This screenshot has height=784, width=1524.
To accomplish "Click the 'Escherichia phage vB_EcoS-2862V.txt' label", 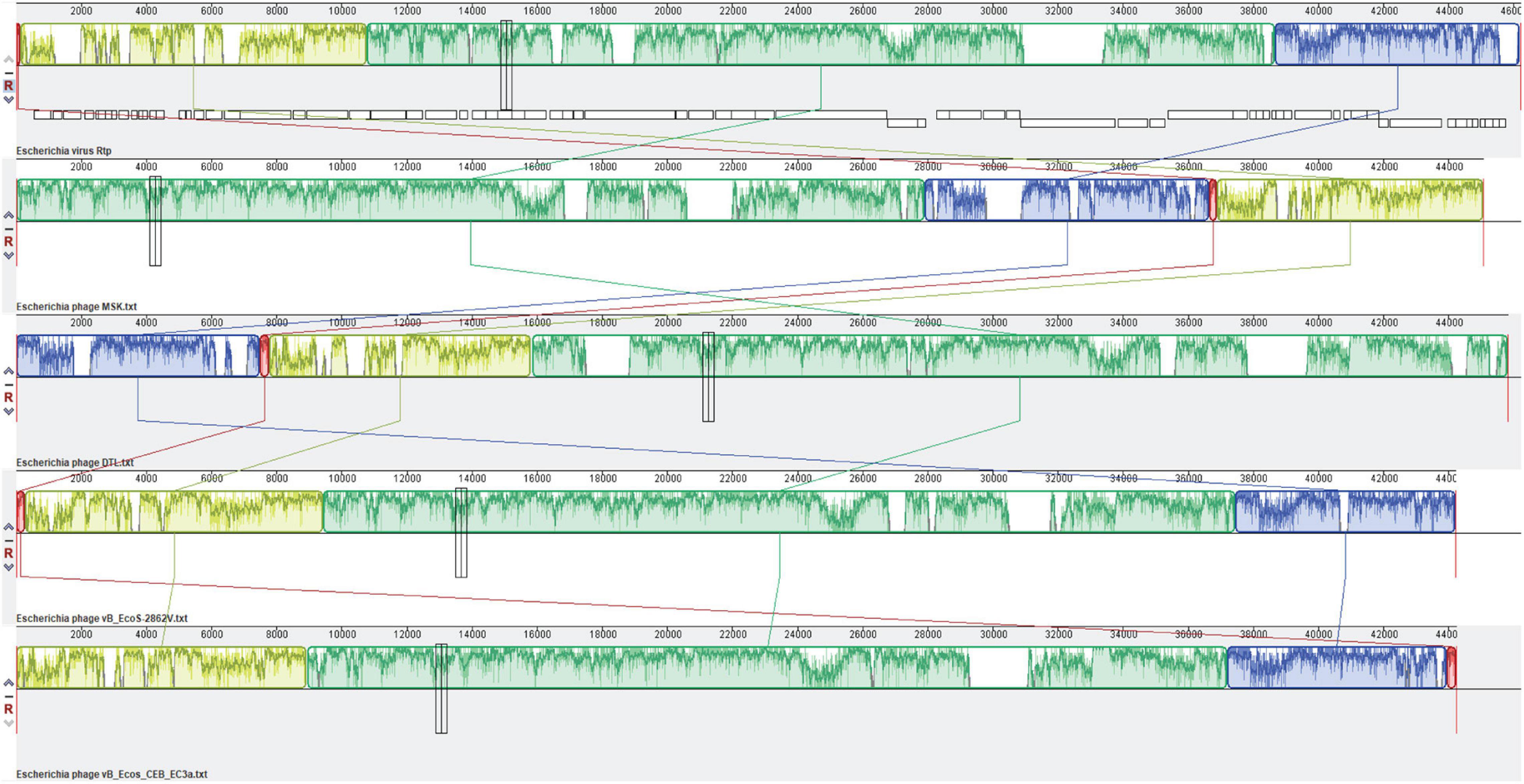I will point(102,618).
